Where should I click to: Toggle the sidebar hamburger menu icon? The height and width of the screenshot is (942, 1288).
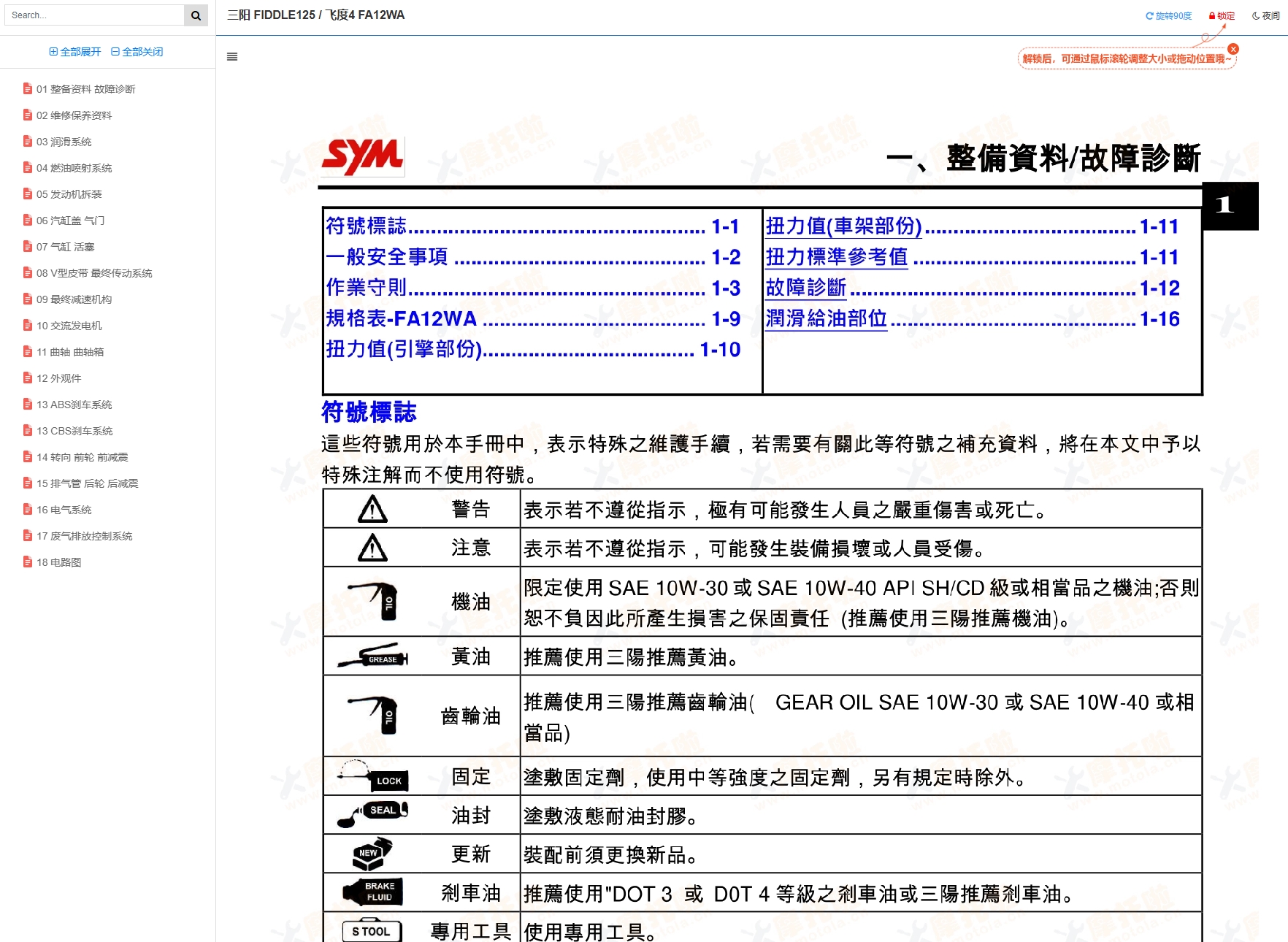(232, 57)
